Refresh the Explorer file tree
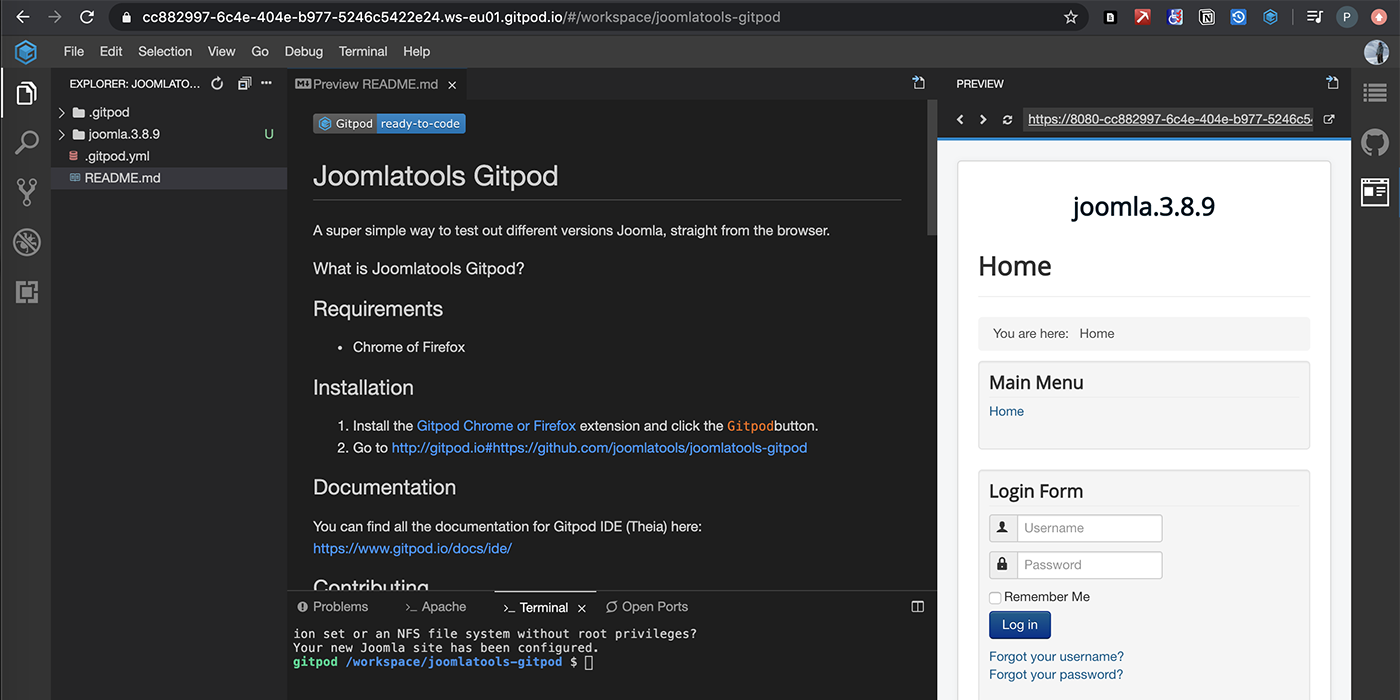 [217, 84]
